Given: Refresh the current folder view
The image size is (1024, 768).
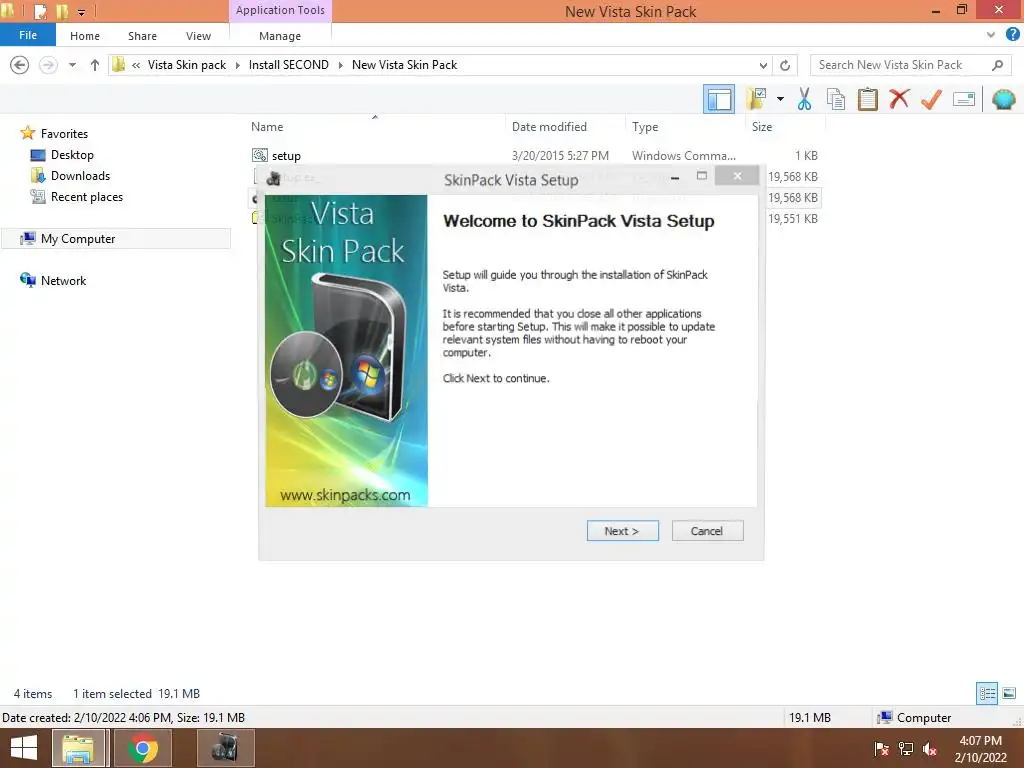Looking at the screenshot, I should [785, 65].
